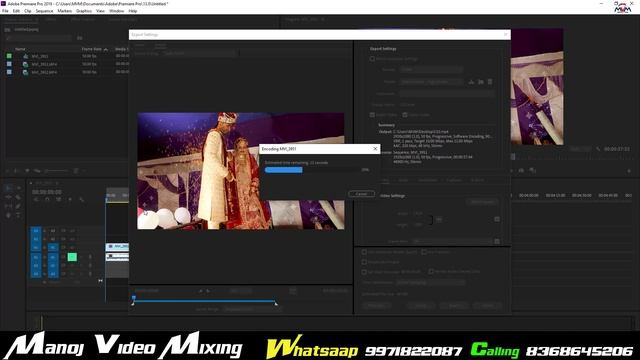Toggle Export Video checkbox
This screenshot has height=360, width=640.
[x=372, y=115]
